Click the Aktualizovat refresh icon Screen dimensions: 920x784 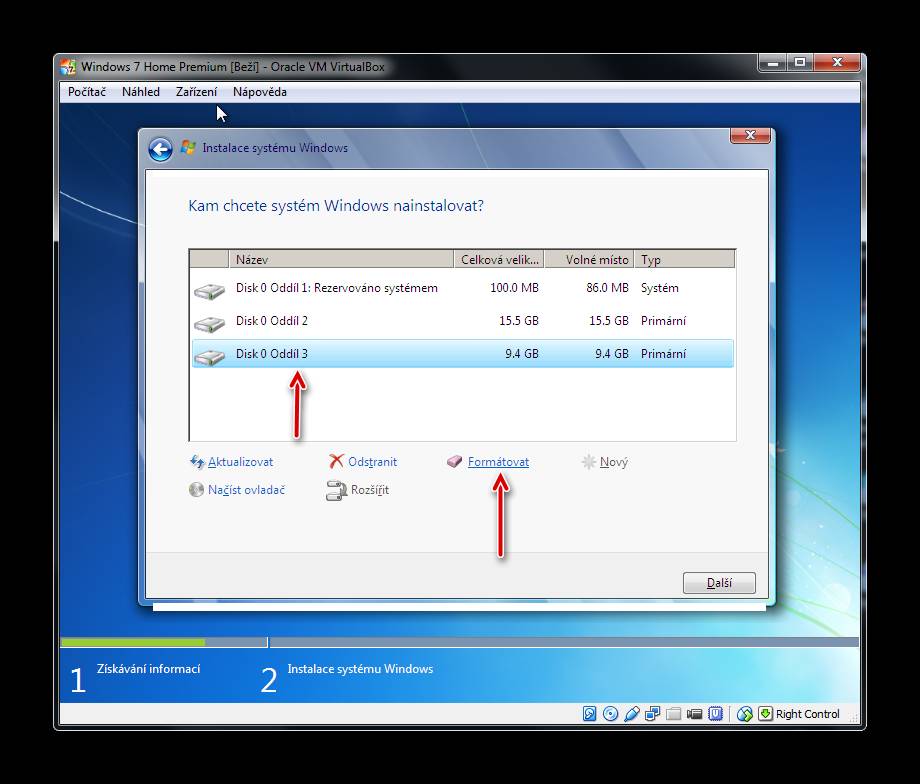click(197, 462)
